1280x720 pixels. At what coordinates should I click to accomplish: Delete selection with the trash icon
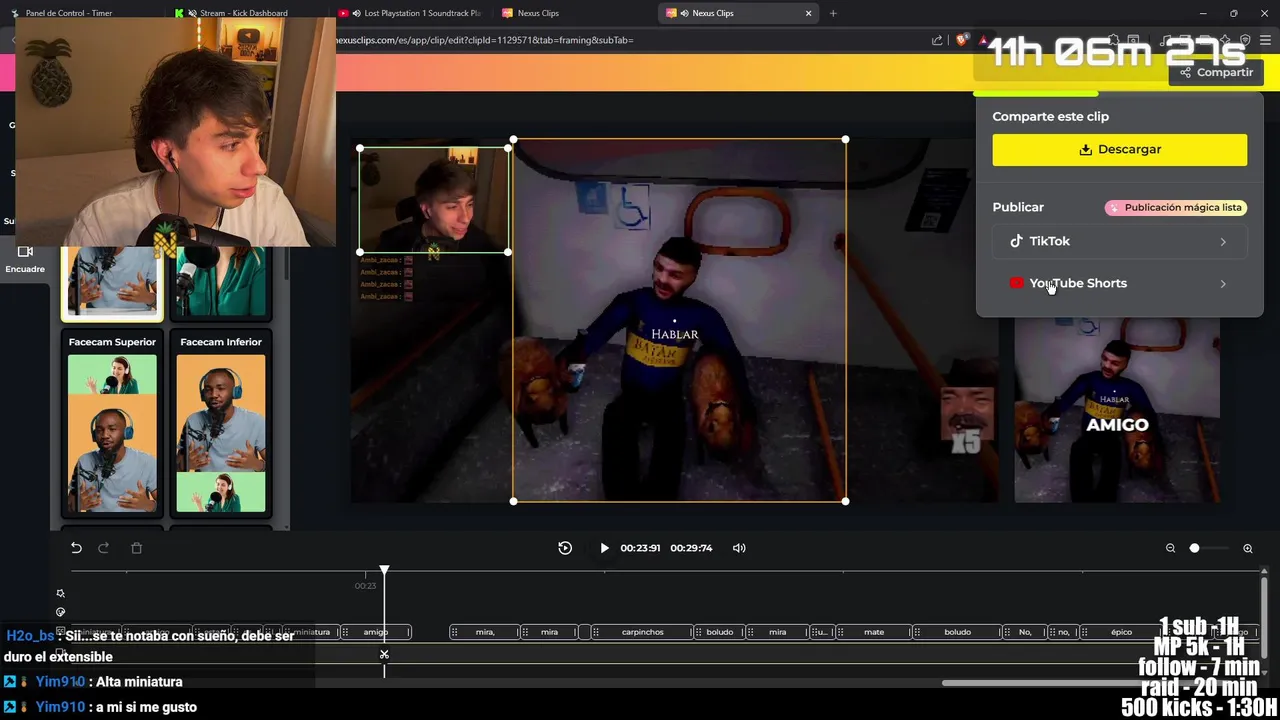coord(137,548)
